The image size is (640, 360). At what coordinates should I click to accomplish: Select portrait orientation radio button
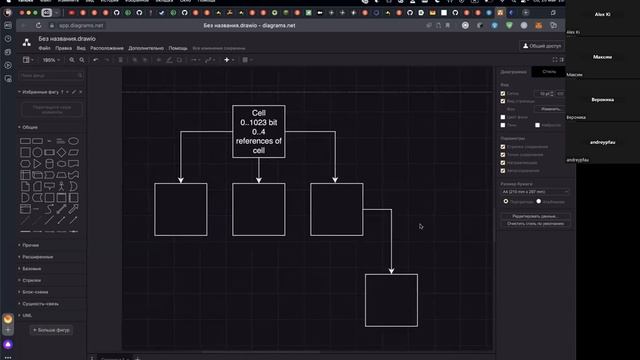(506, 201)
